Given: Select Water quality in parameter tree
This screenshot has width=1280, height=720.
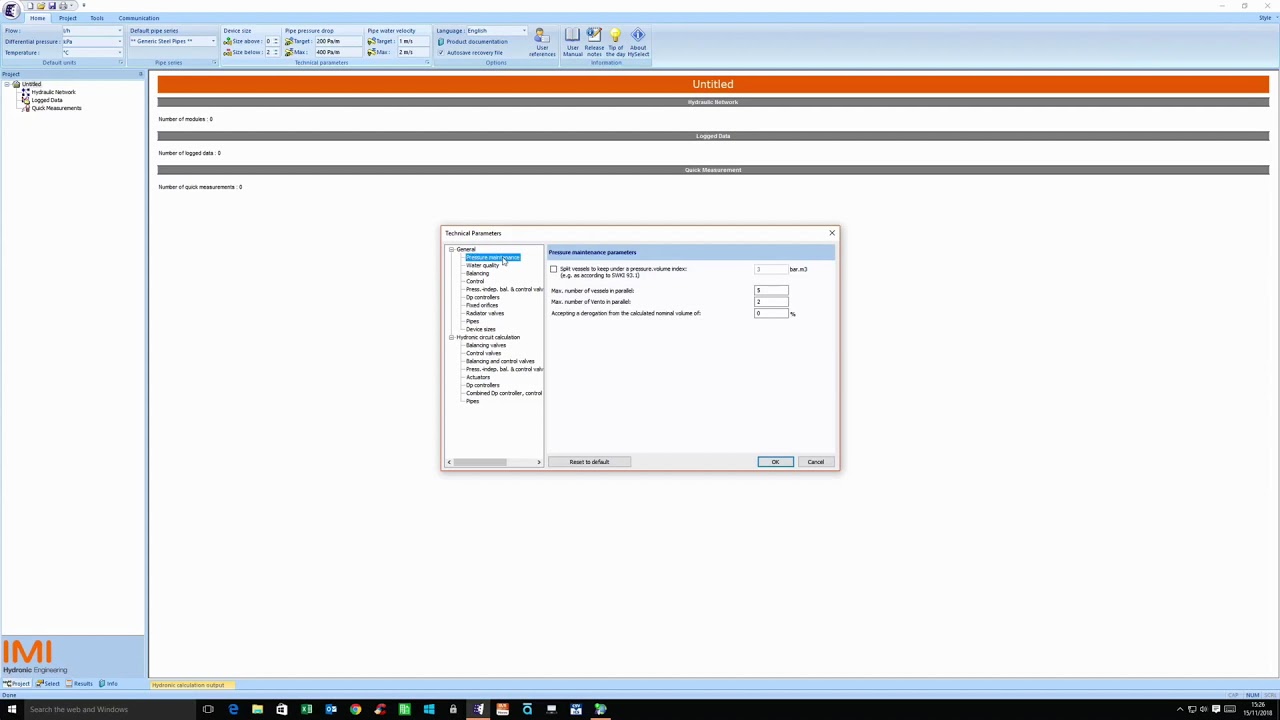Looking at the screenshot, I should [x=482, y=265].
